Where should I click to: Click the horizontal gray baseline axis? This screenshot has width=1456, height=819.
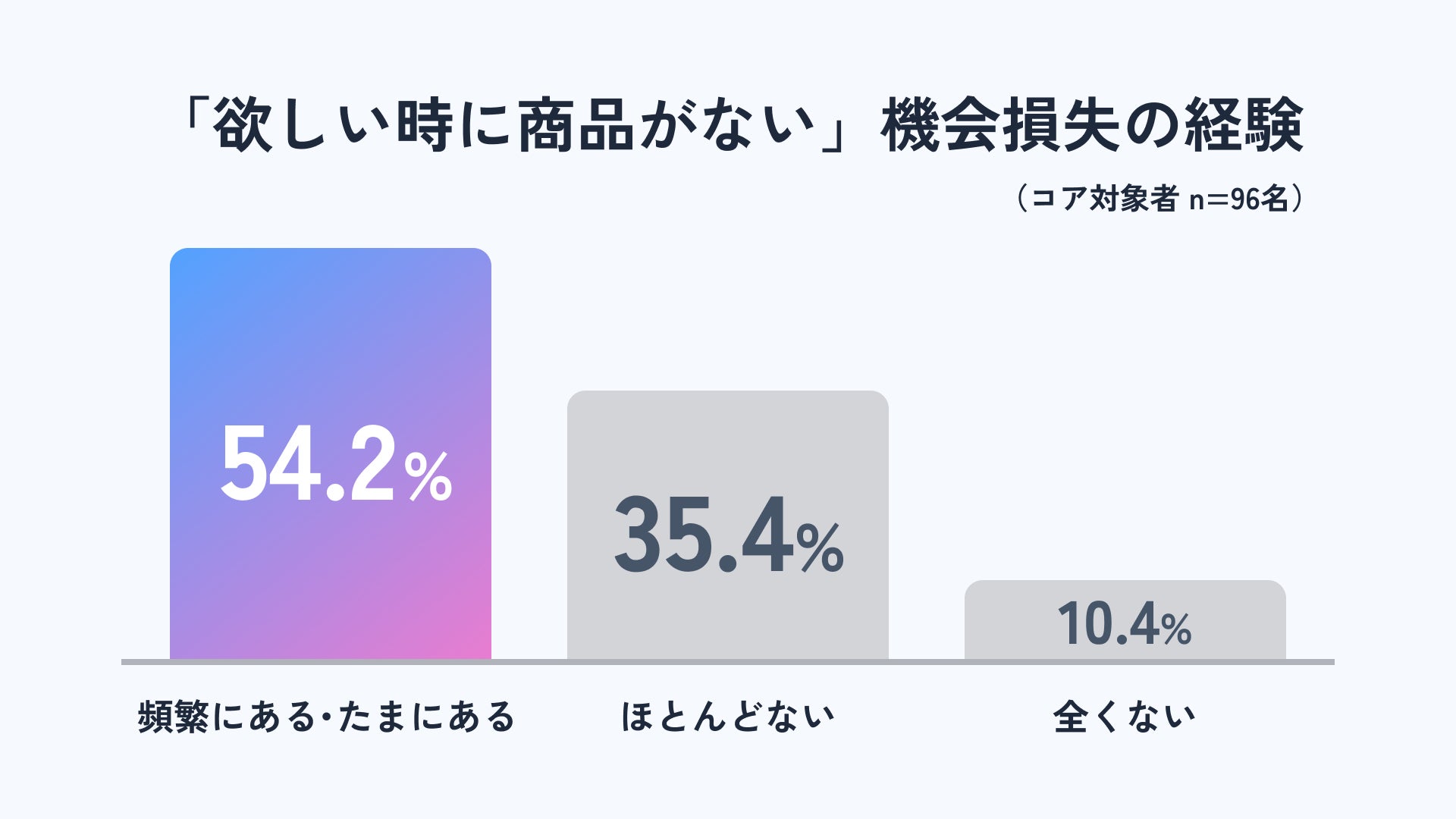(728, 662)
